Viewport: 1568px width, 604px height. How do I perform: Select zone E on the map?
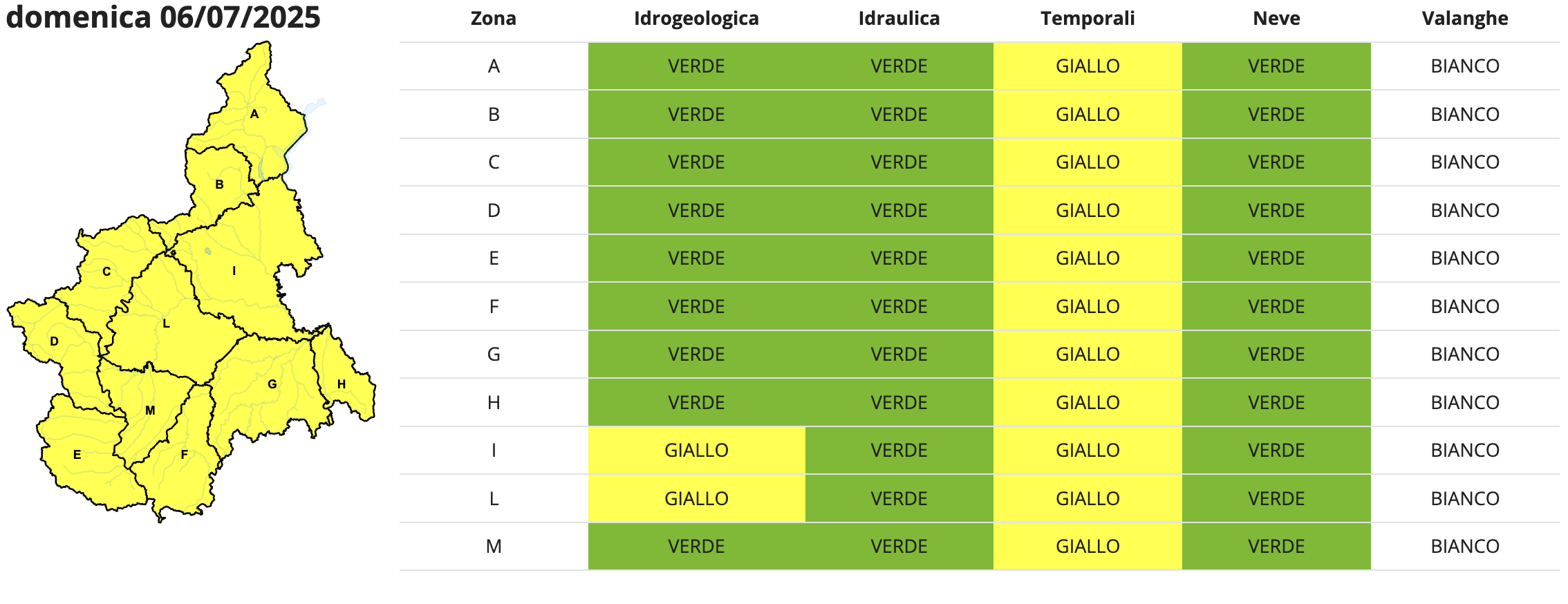pos(77,455)
